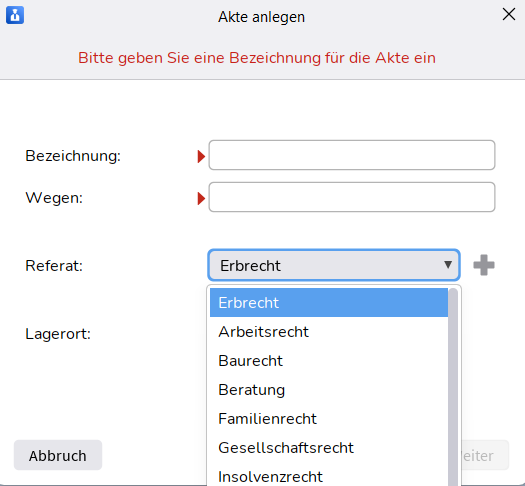Screen dimensions: 525x486
Task: Focus the Wegen text field
Action: coord(352,197)
